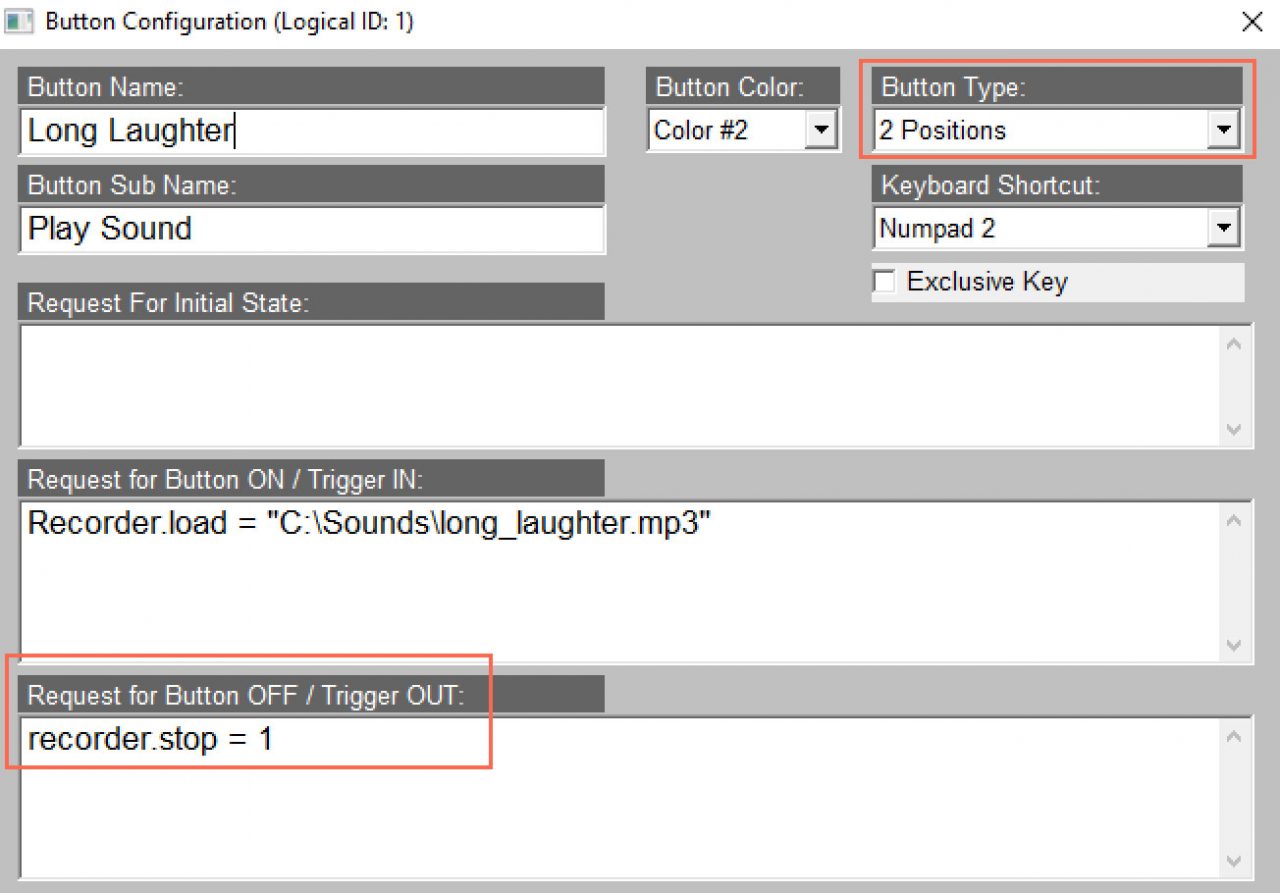The image size is (1280, 893).
Task: Enable the Exclusive Key checkbox
Action: coord(884,282)
